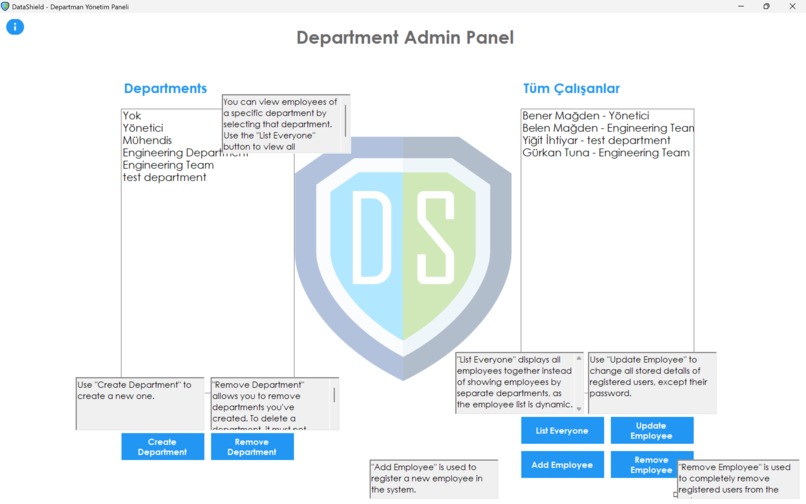Click the Update Employee help text box
The width and height of the screenshot is (806, 504).
[x=652, y=383]
